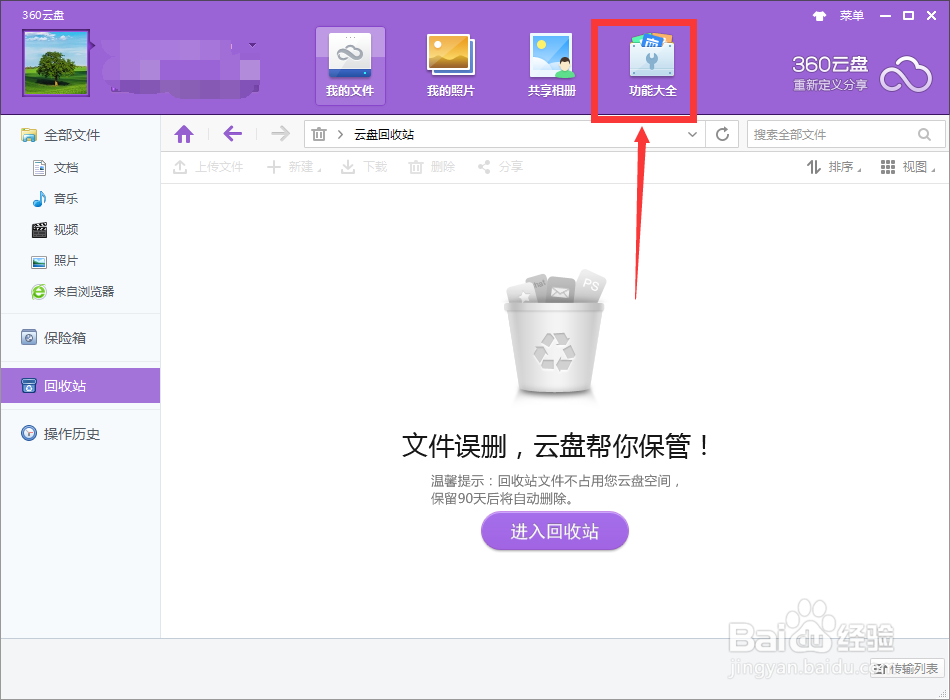950x700 pixels.
Task: Close the 360云盘 window
Action: point(931,16)
